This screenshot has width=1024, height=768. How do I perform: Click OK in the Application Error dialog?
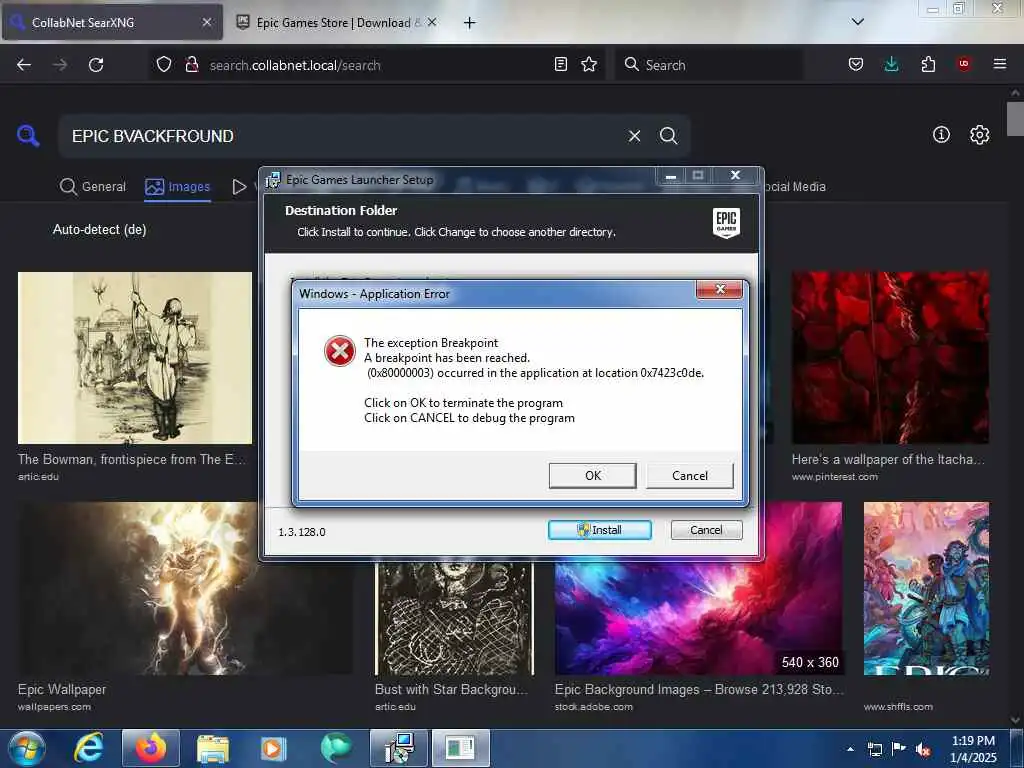[592, 475]
